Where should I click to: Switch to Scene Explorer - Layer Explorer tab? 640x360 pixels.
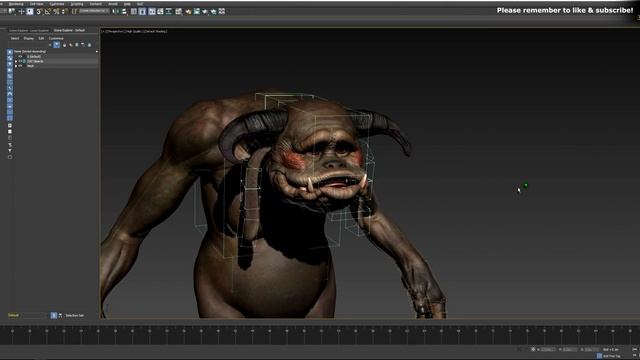29,31
